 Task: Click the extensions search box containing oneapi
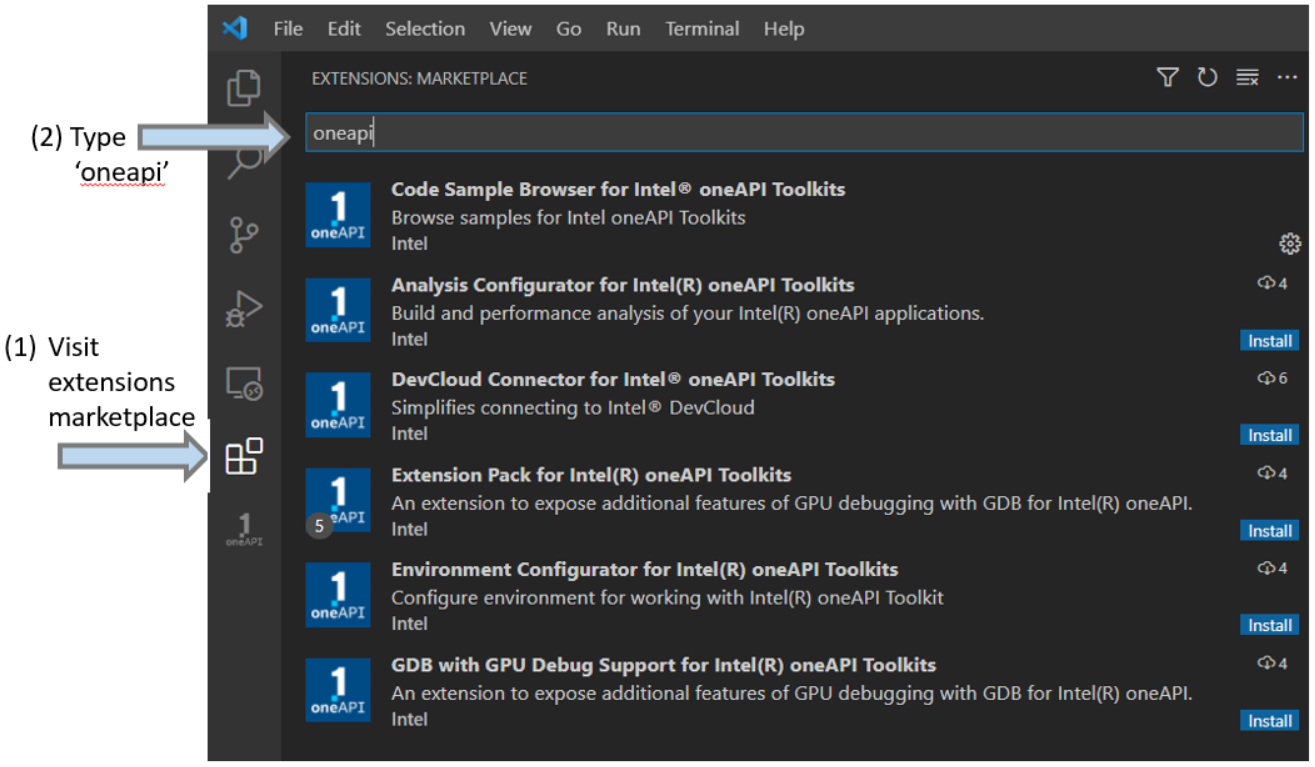[805, 133]
